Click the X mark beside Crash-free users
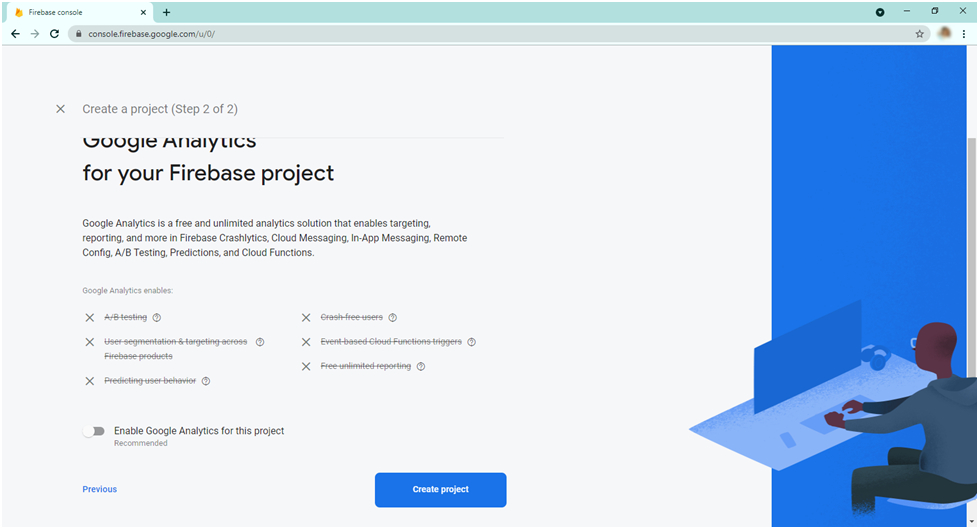The height and width of the screenshot is (529, 979). pos(306,317)
